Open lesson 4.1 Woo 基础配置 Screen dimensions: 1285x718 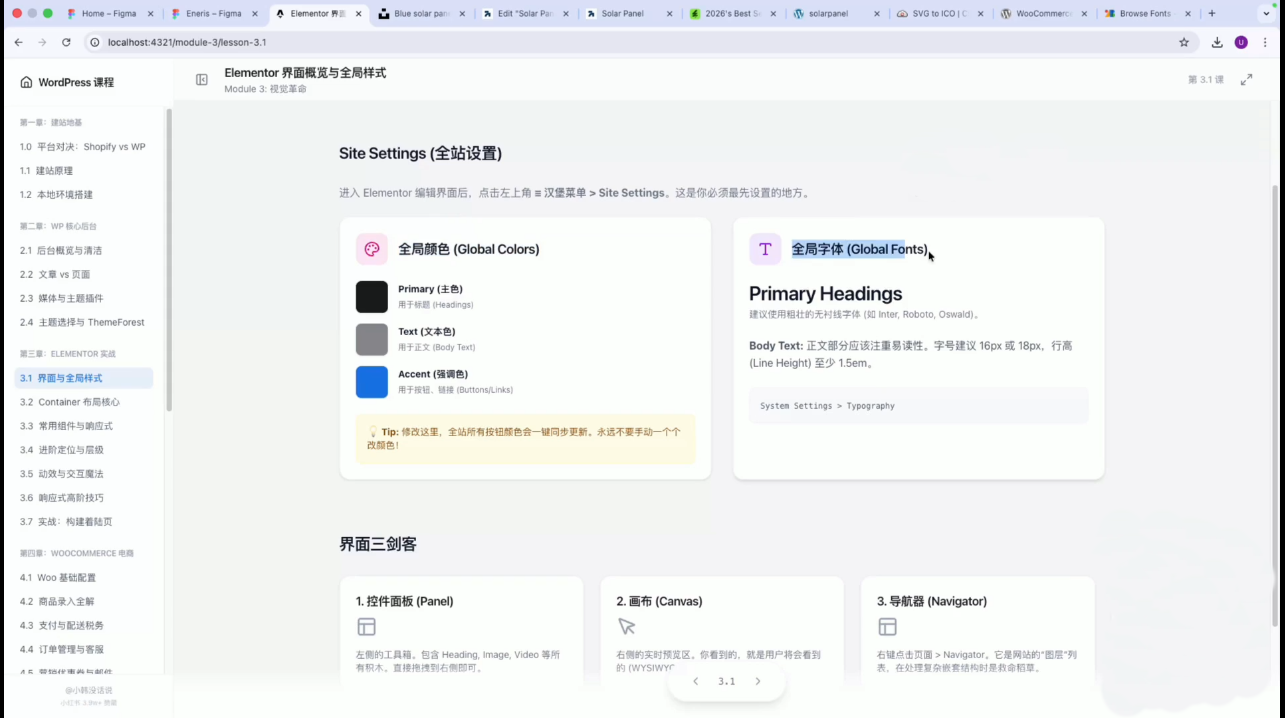[84, 577]
